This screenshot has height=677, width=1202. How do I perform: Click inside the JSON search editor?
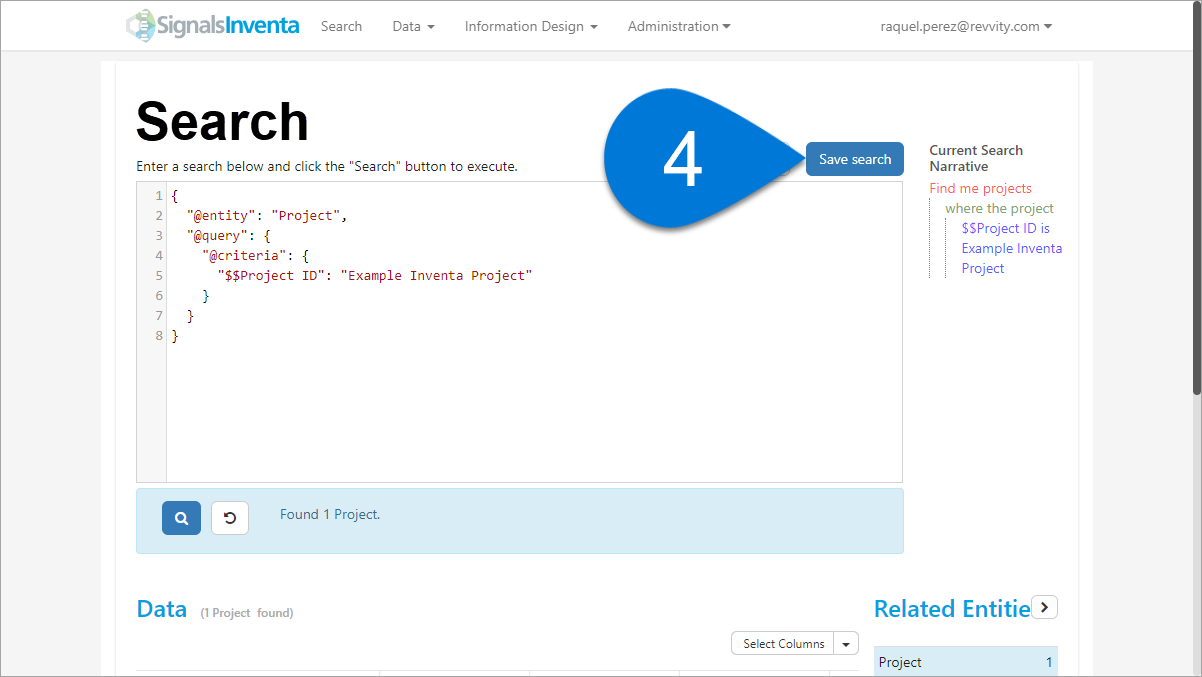(x=534, y=332)
